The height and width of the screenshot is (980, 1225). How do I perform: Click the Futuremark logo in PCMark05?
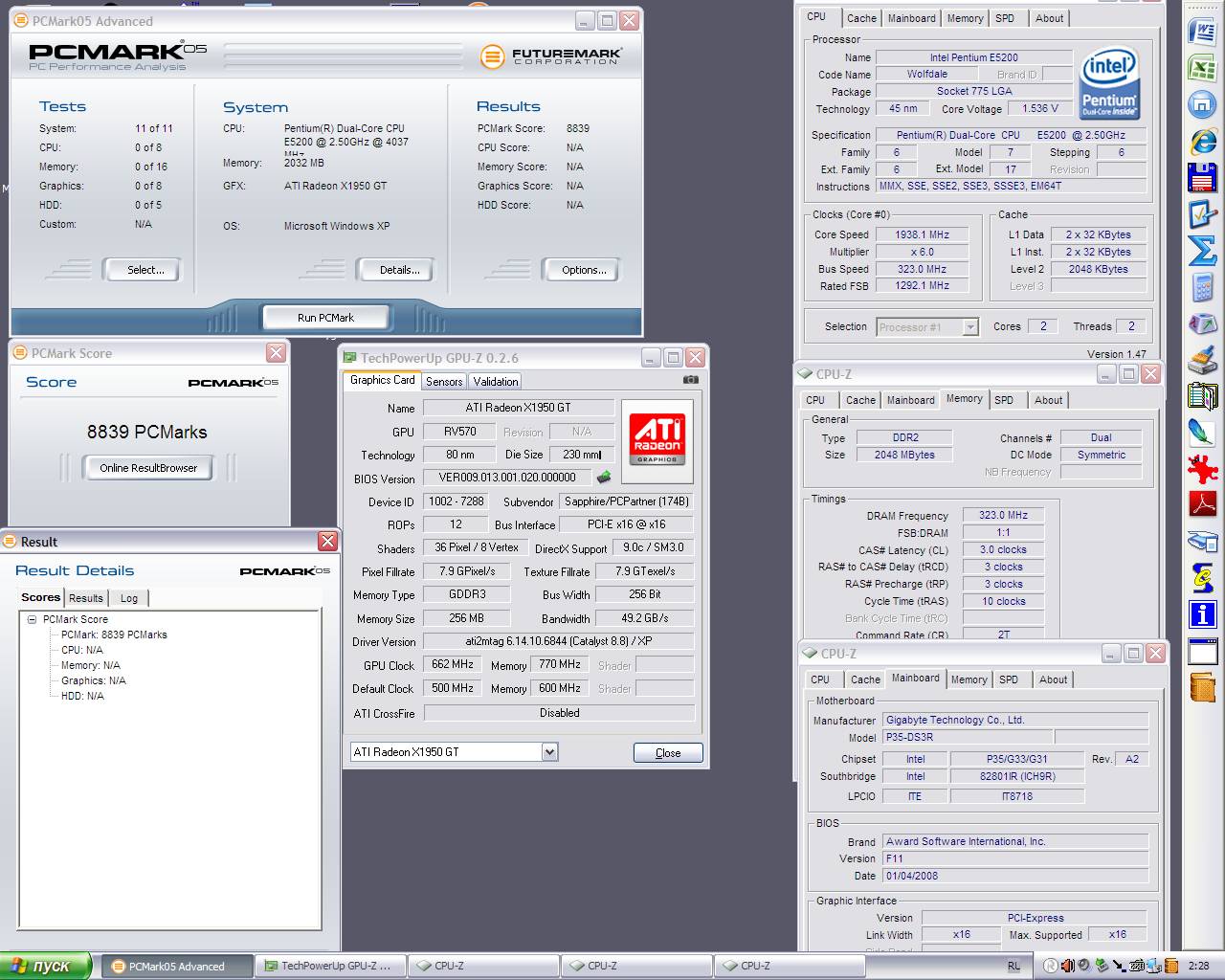pyautogui.click(x=551, y=56)
